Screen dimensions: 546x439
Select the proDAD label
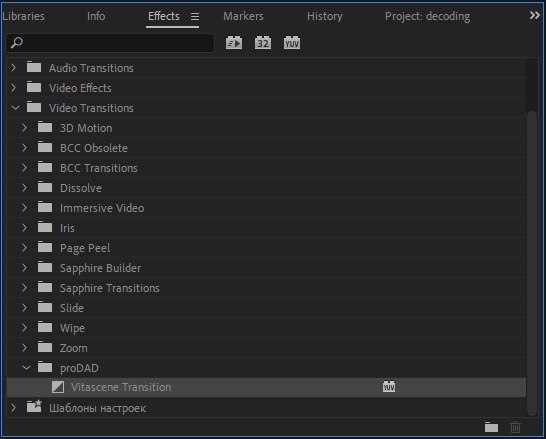[79, 368]
